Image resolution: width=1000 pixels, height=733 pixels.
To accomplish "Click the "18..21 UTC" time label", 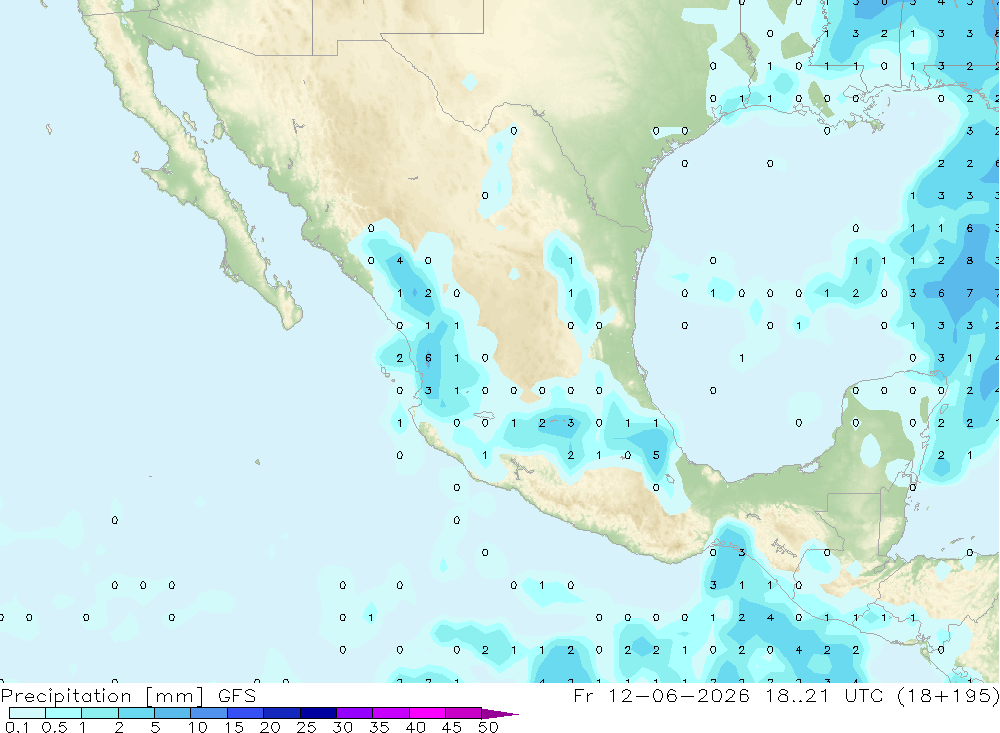I will point(825,695).
